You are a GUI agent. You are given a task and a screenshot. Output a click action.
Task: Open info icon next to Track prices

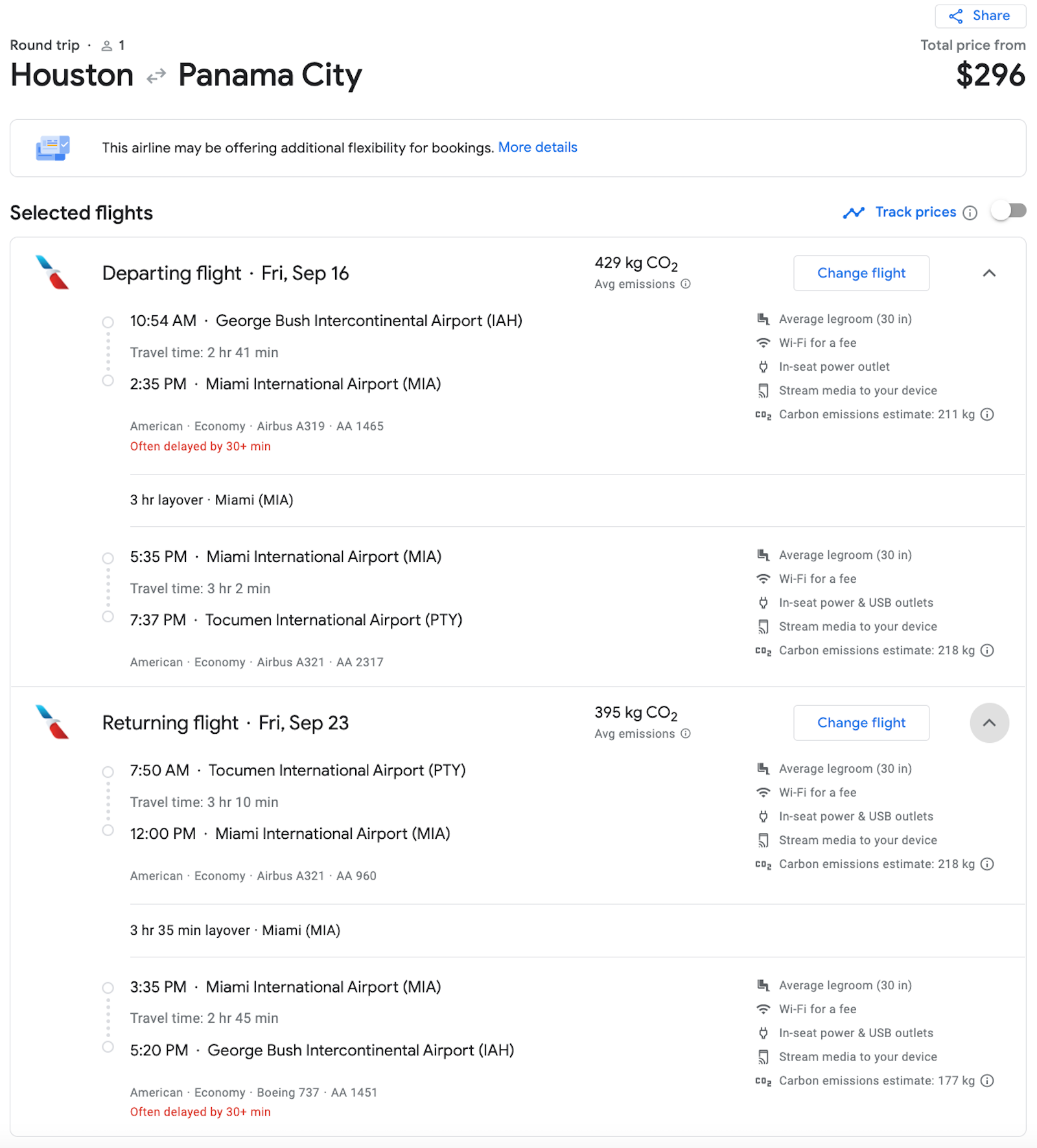[970, 213]
